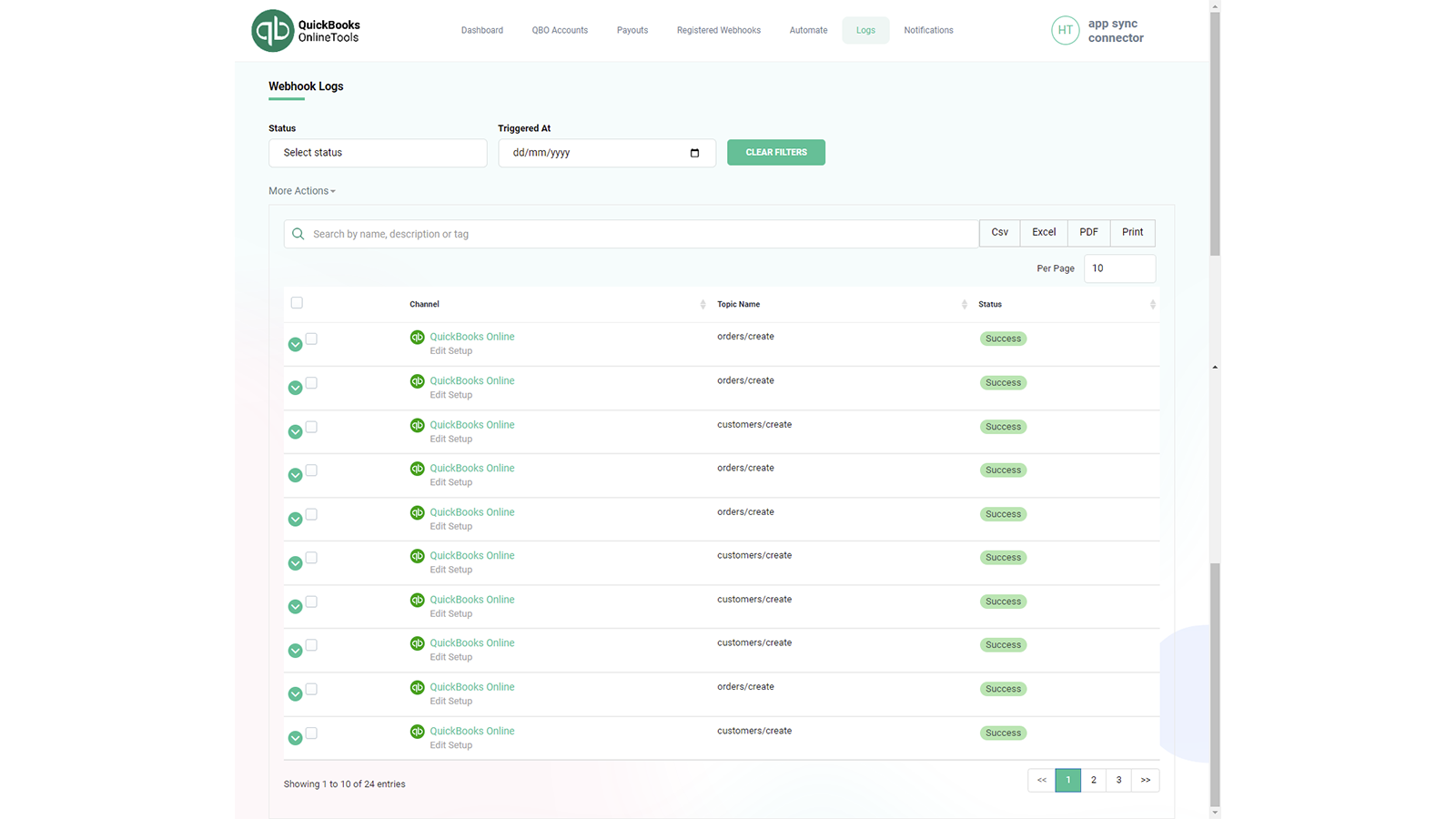Check the seventh log row checkbox
This screenshot has width=1456, height=819.
(x=311, y=602)
